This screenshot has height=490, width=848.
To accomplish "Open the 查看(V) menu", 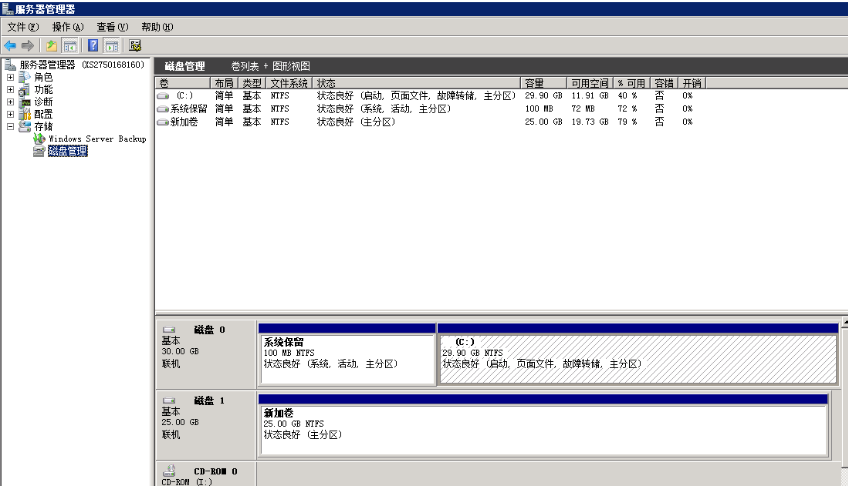I will pos(112,27).
